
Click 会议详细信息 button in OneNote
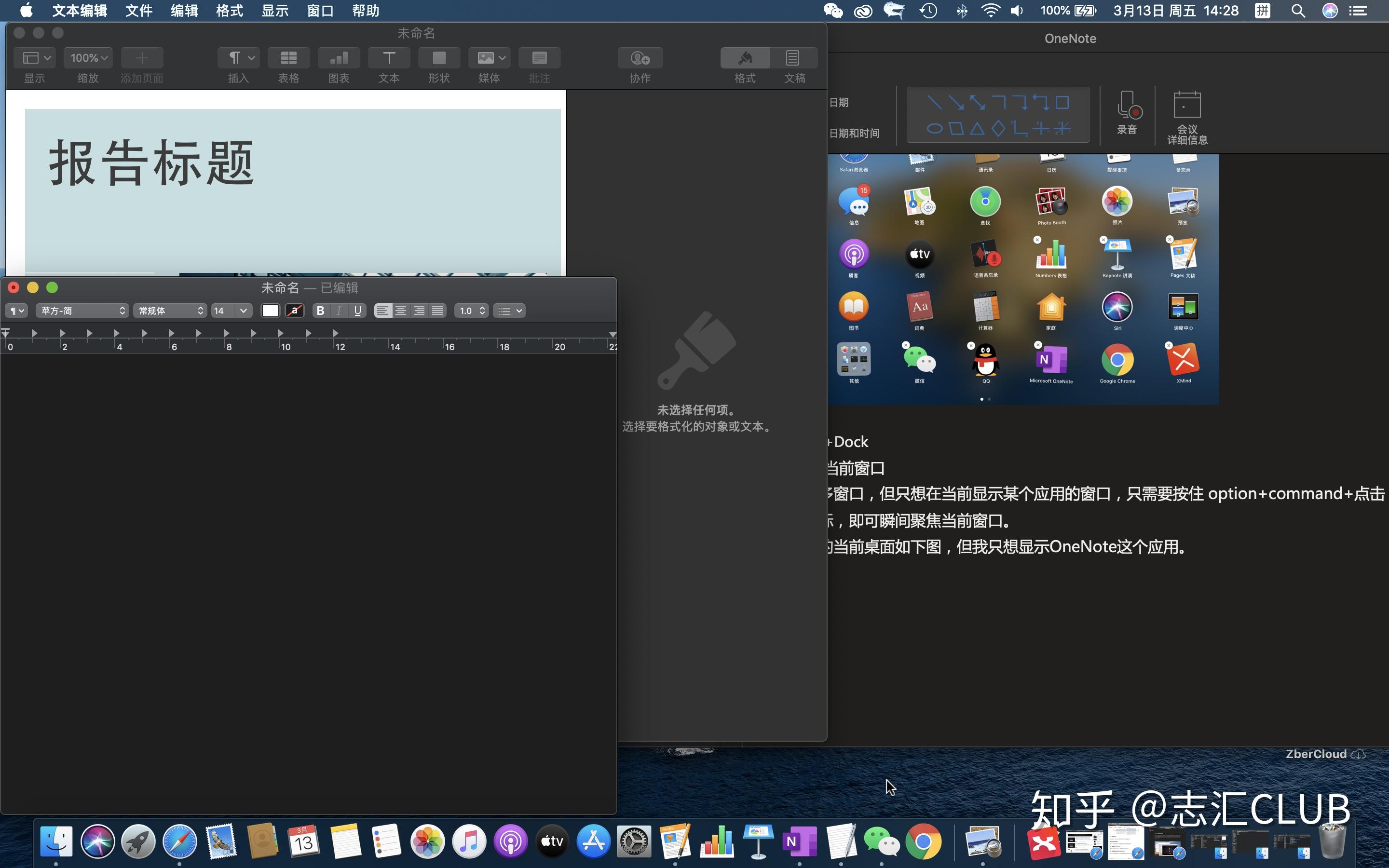coord(1186,117)
